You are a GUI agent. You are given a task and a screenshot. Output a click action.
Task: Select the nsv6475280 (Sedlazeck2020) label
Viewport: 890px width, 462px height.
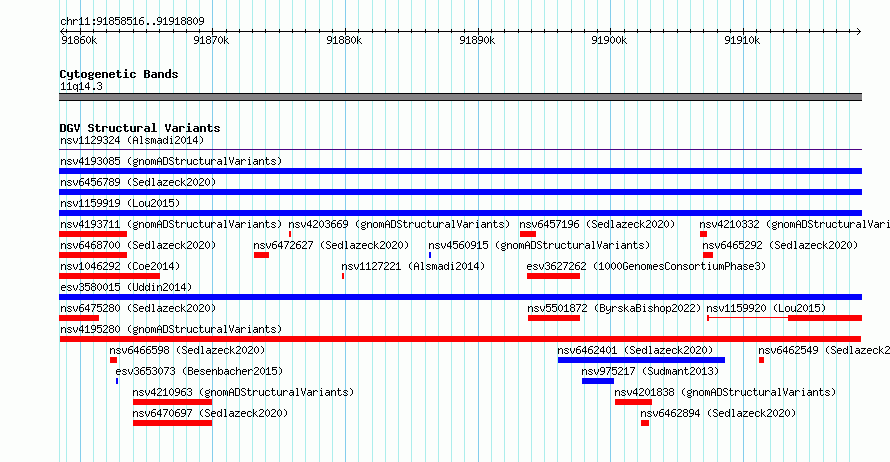click(x=138, y=308)
